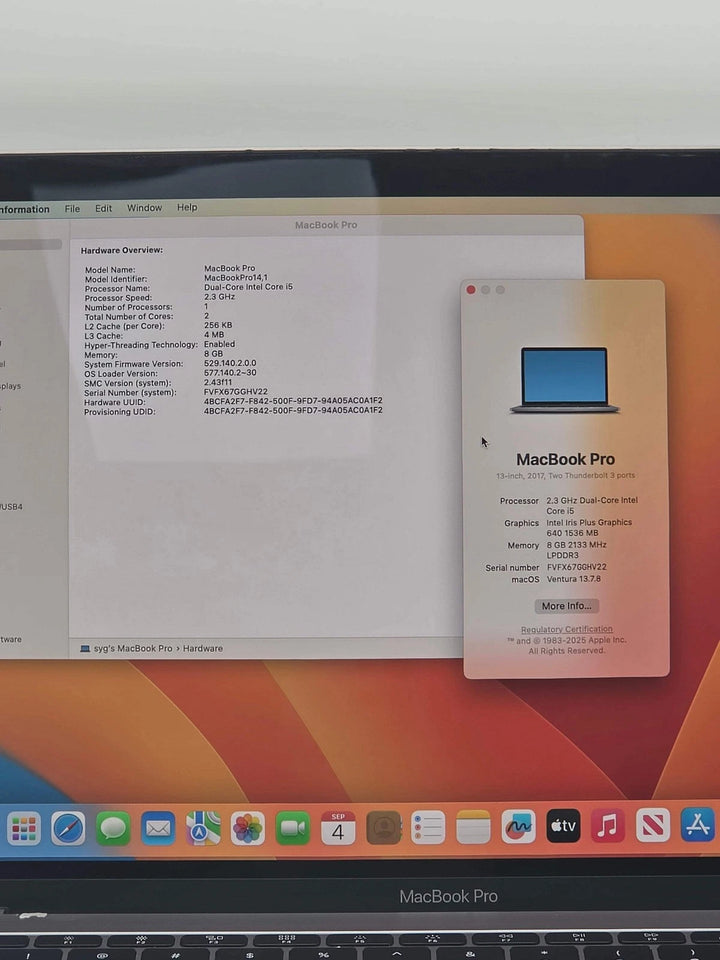The width and height of the screenshot is (720, 960).
Task: Select the L2 Cache 256 KB value
Action: click(x=218, y=325)
